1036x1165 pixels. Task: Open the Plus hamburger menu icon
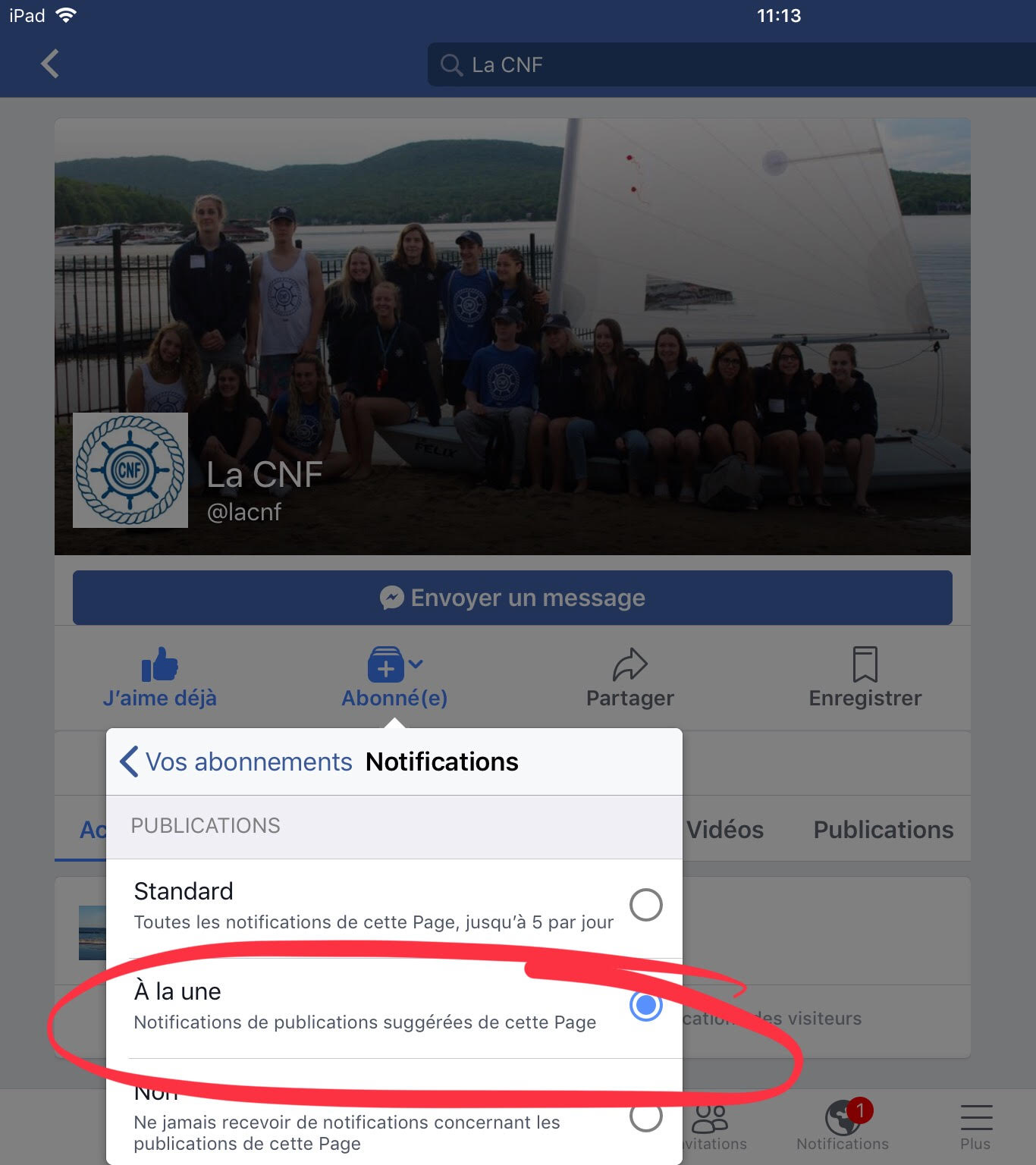(x=976, y=1117)
